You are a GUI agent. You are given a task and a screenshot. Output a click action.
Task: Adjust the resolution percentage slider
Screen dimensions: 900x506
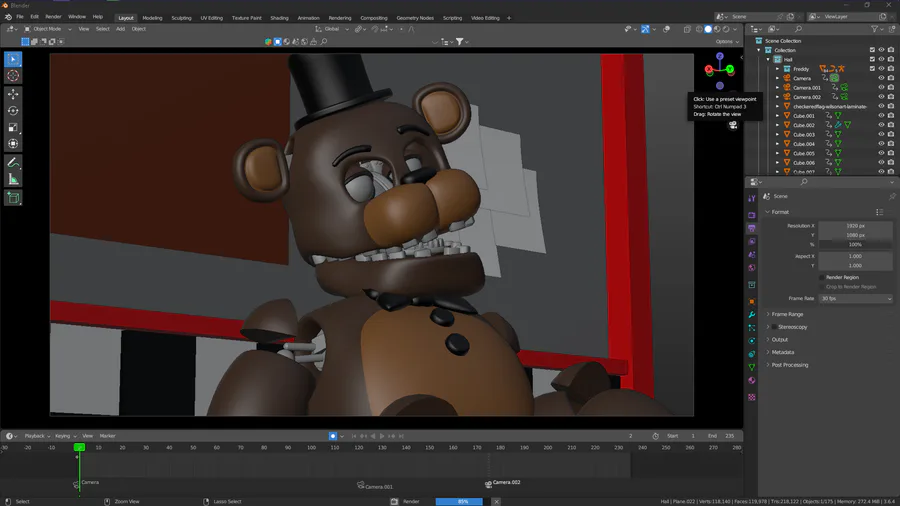click(855, 244)
